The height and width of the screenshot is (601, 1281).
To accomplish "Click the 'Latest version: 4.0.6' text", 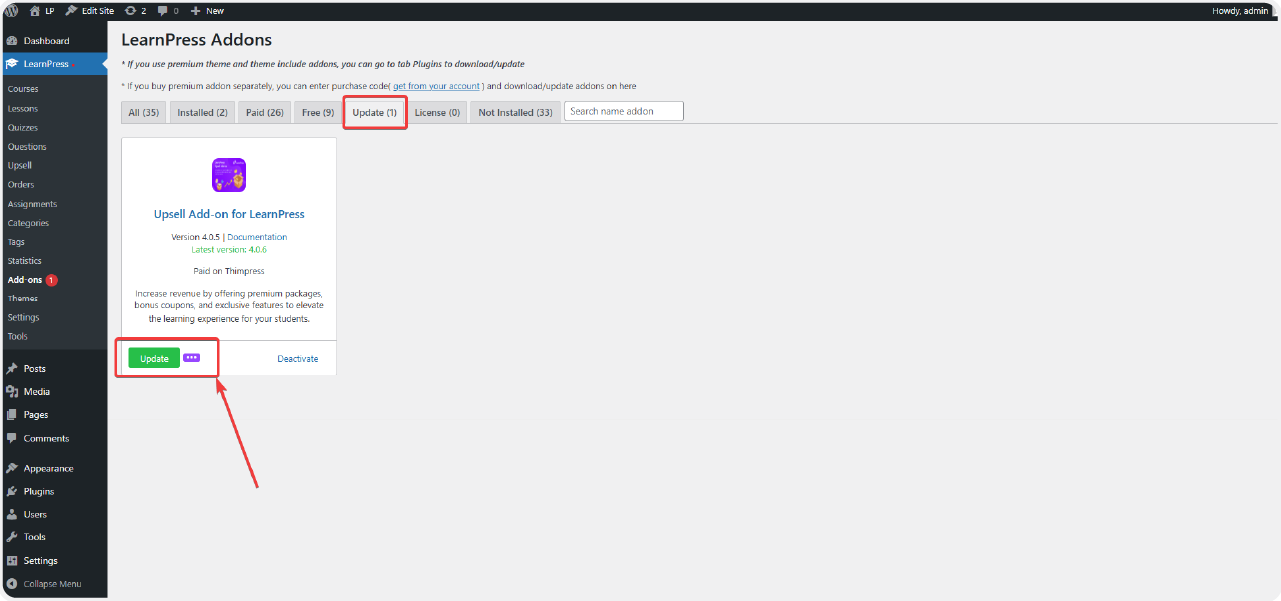I will pos(229,249).
